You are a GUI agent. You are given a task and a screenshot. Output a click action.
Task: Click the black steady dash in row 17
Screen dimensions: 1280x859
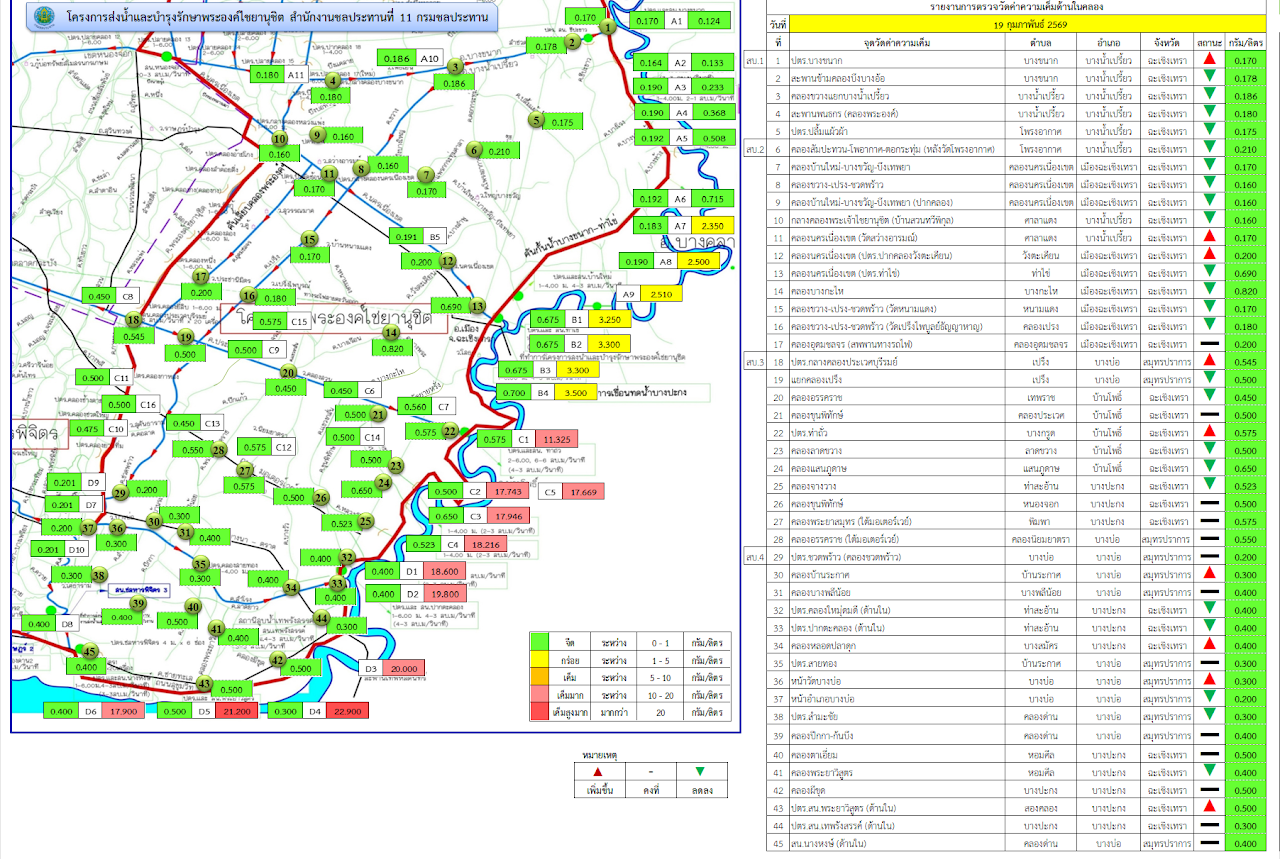(1210, 345)
